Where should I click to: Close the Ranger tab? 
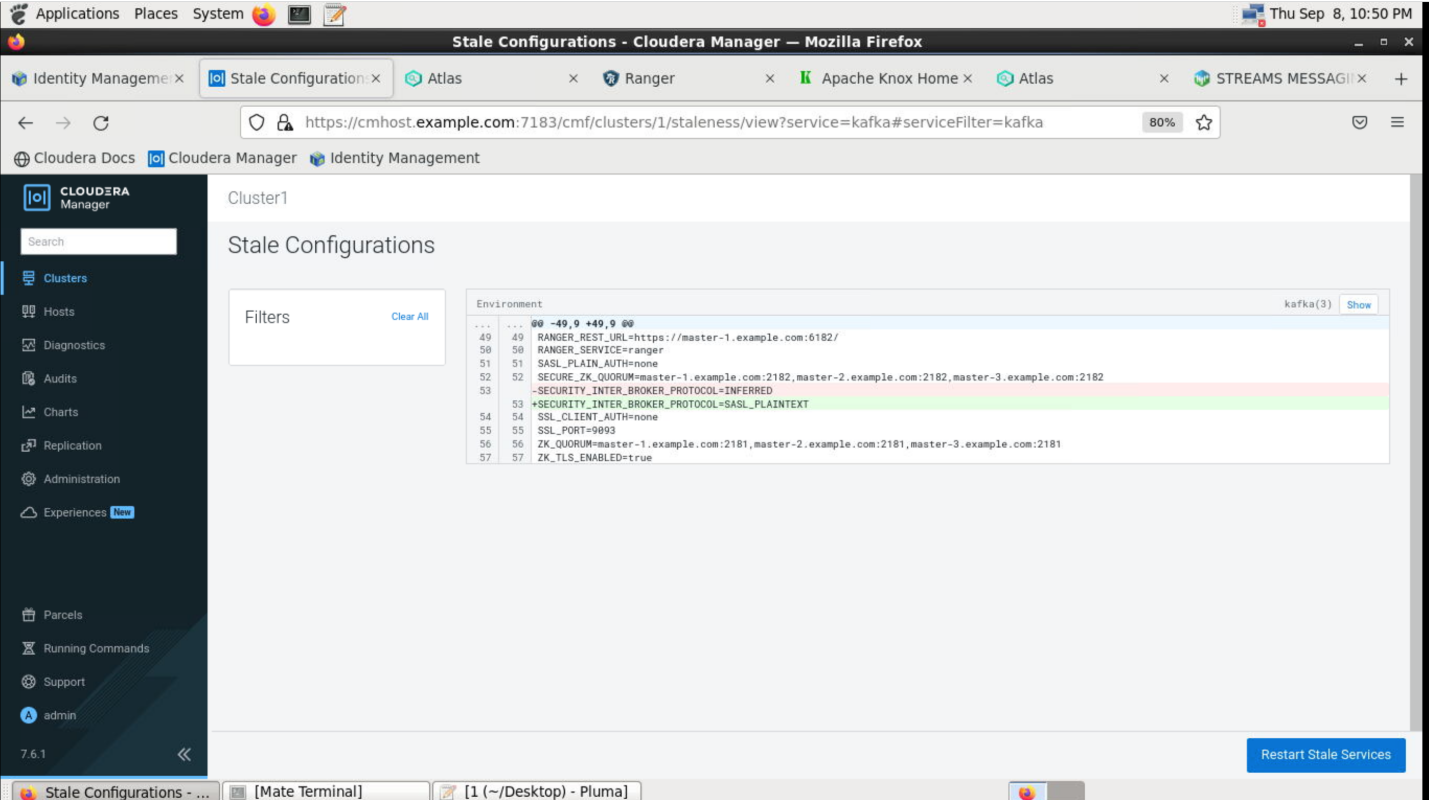pos(770,78)
